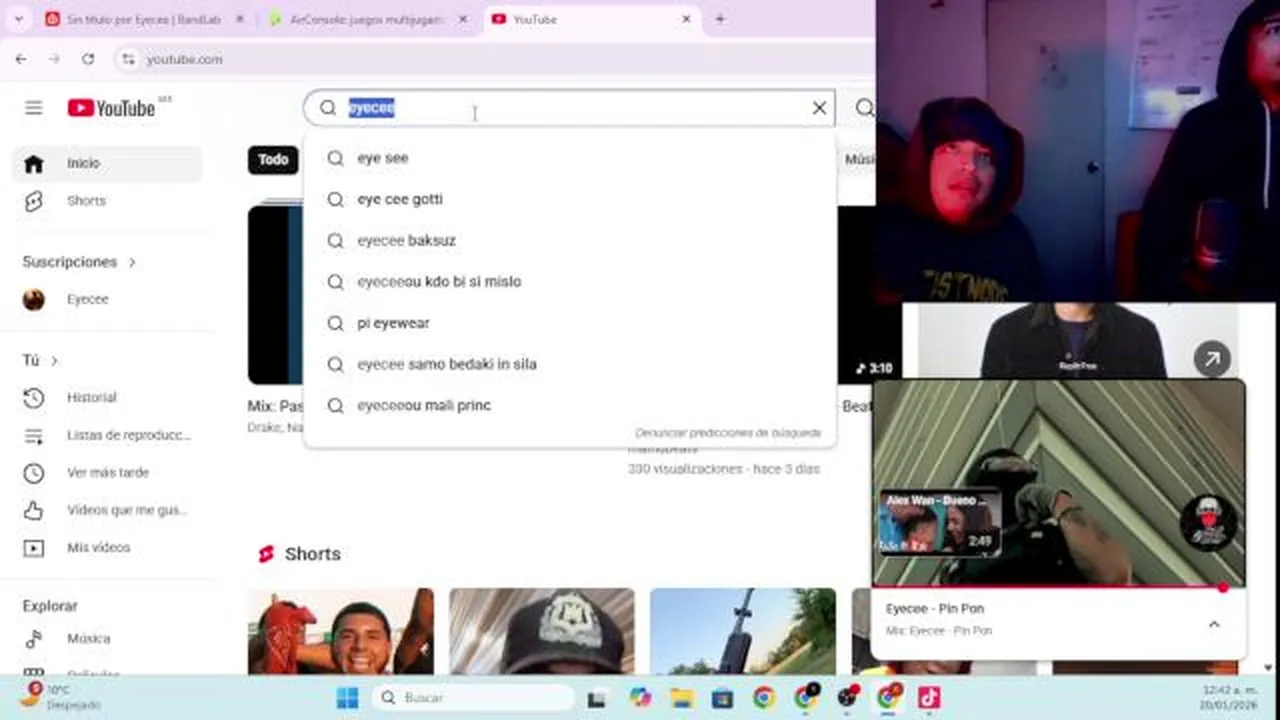Click the taskbar Buscar search box
The height and width of the screenshot is (720, 1280).
coord(473,698)
